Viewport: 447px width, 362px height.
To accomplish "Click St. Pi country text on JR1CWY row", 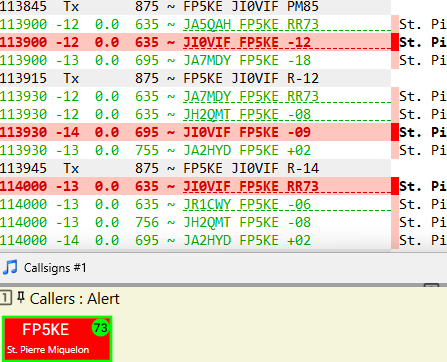I will click(x=423, y=204).
